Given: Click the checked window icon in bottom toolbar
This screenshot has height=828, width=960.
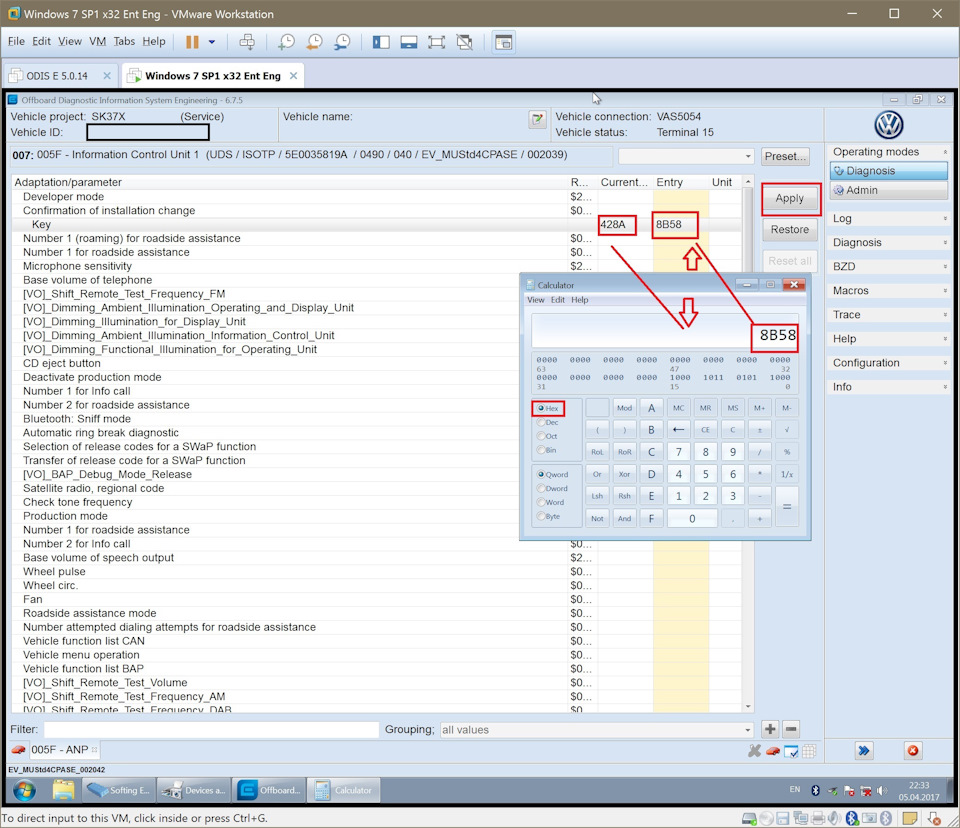Looking at the screenshot, I should point(791,751).
